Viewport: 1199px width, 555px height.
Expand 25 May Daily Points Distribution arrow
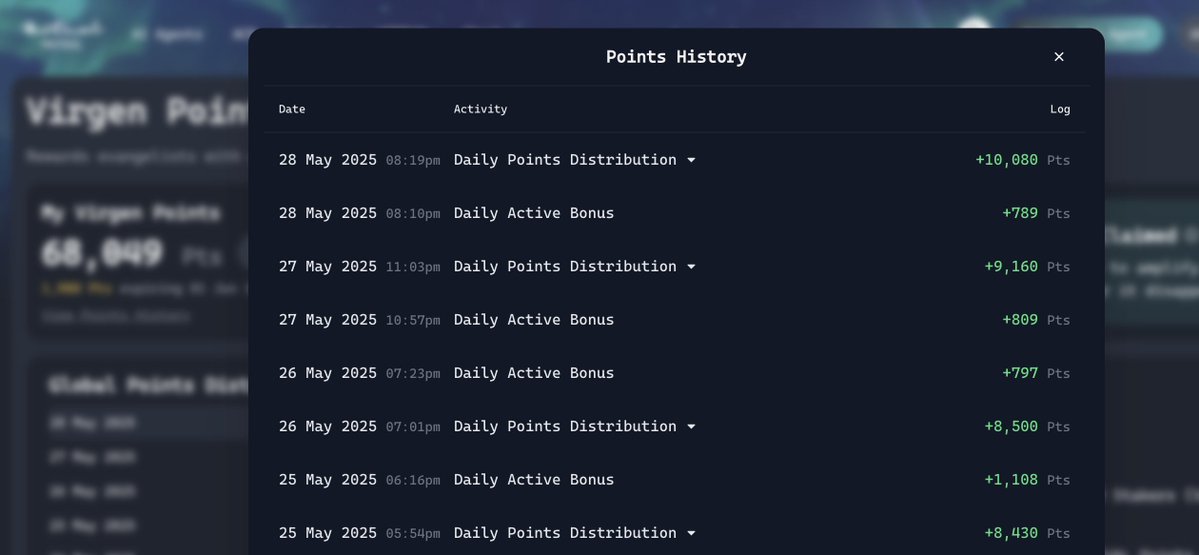(691, 533)
